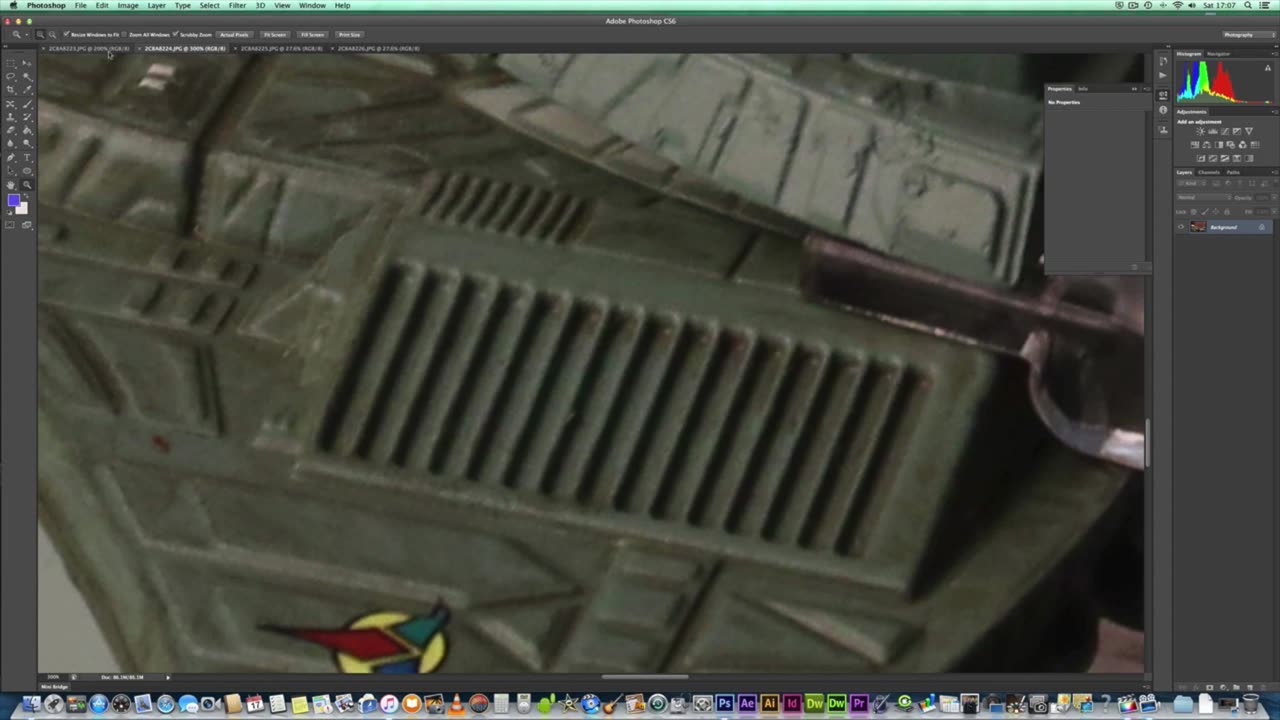The height and width of the screenshot is (720, 1280).
Task: Select the Rectangular Marquee tool
Action: click(10, 63)
